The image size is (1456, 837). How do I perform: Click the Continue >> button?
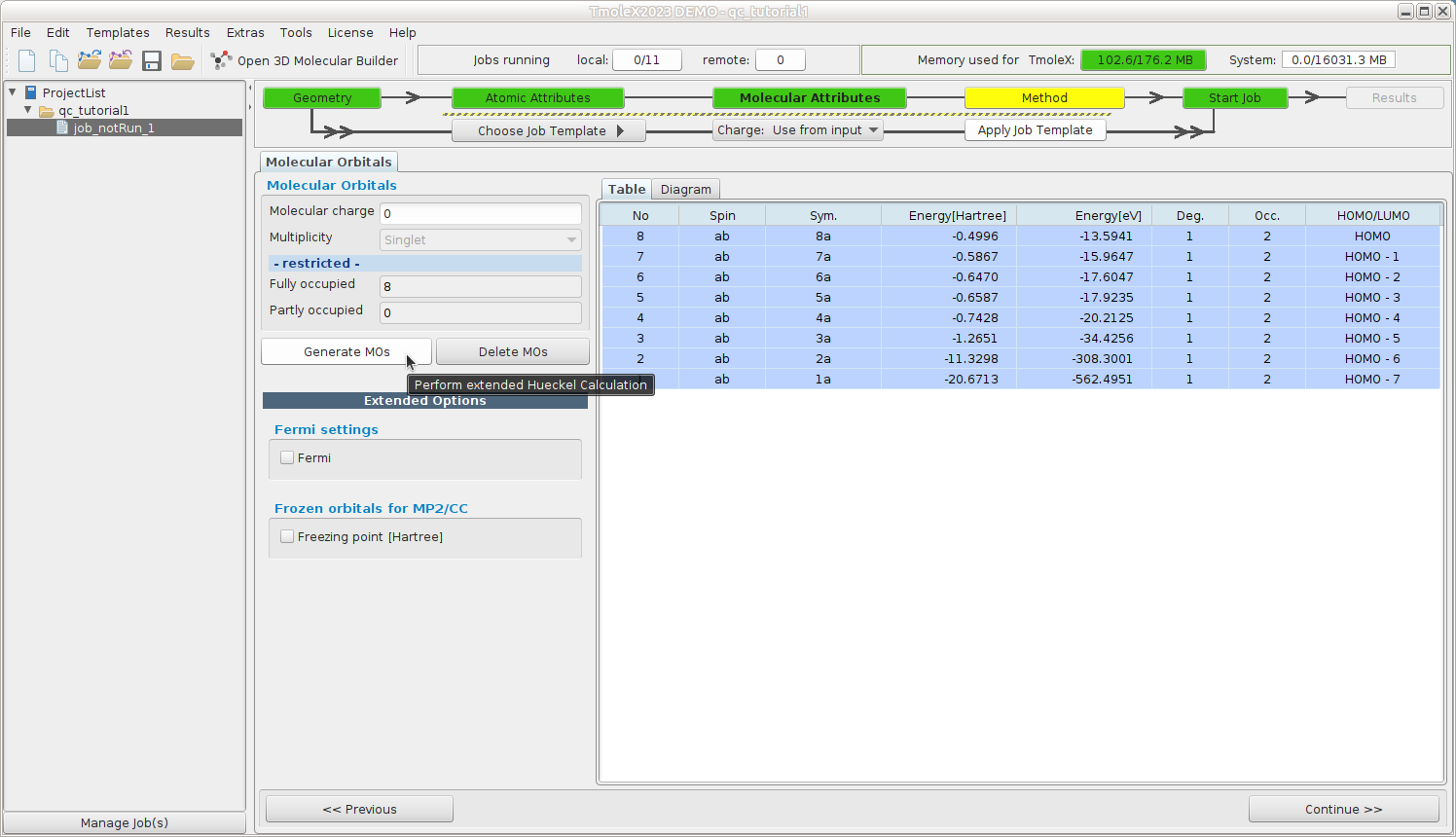pyautogui.click(x=1343, y=809)
